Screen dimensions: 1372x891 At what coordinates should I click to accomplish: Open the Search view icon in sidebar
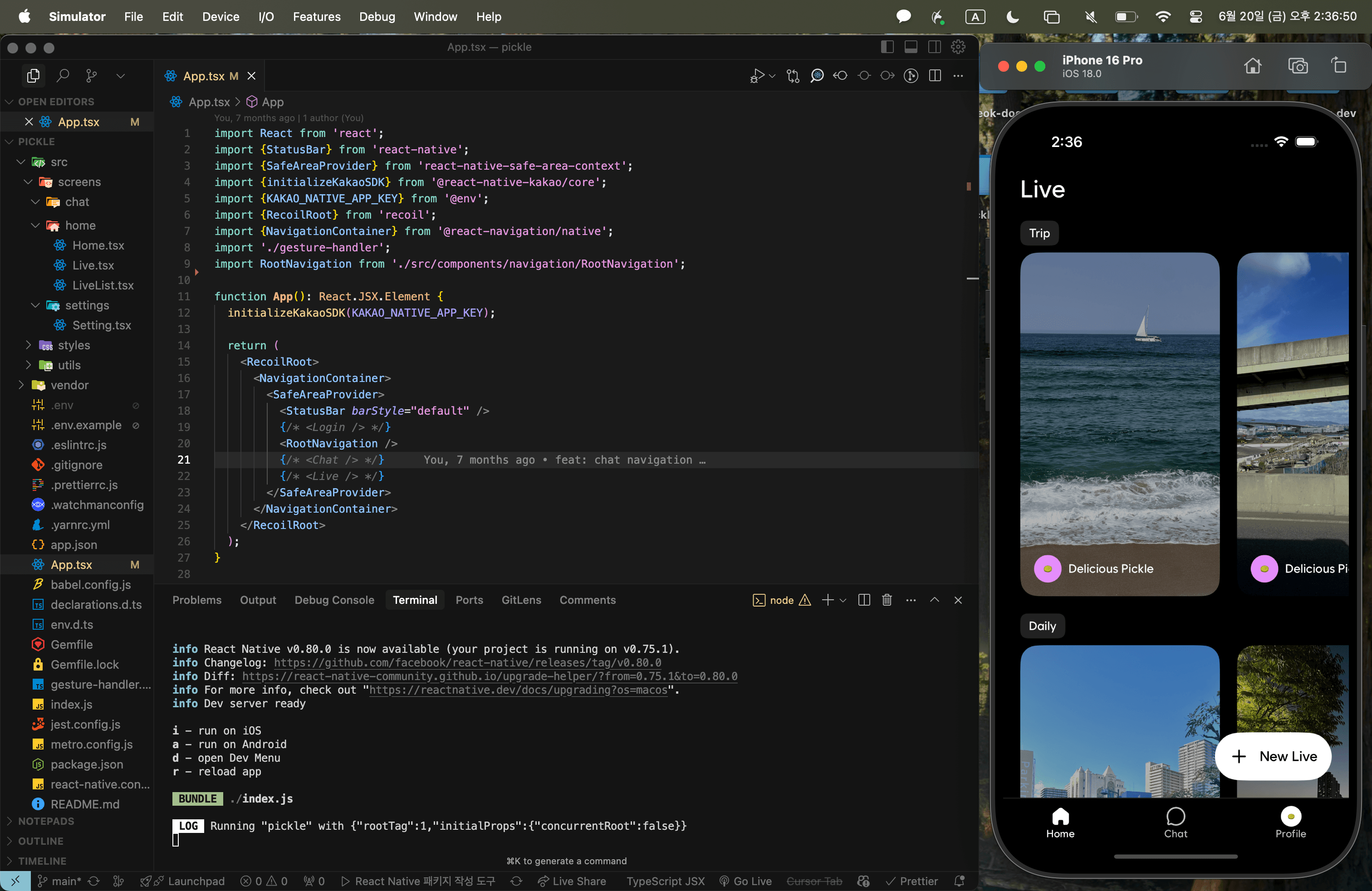pos(62,75)
